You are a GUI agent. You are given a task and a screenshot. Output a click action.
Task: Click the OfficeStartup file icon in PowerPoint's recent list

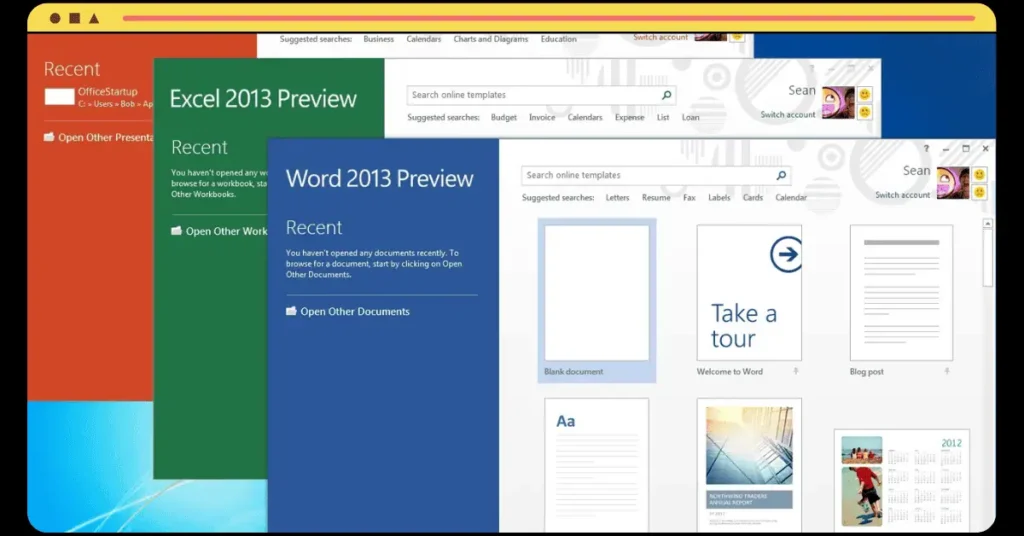click(x=59, y=97)
